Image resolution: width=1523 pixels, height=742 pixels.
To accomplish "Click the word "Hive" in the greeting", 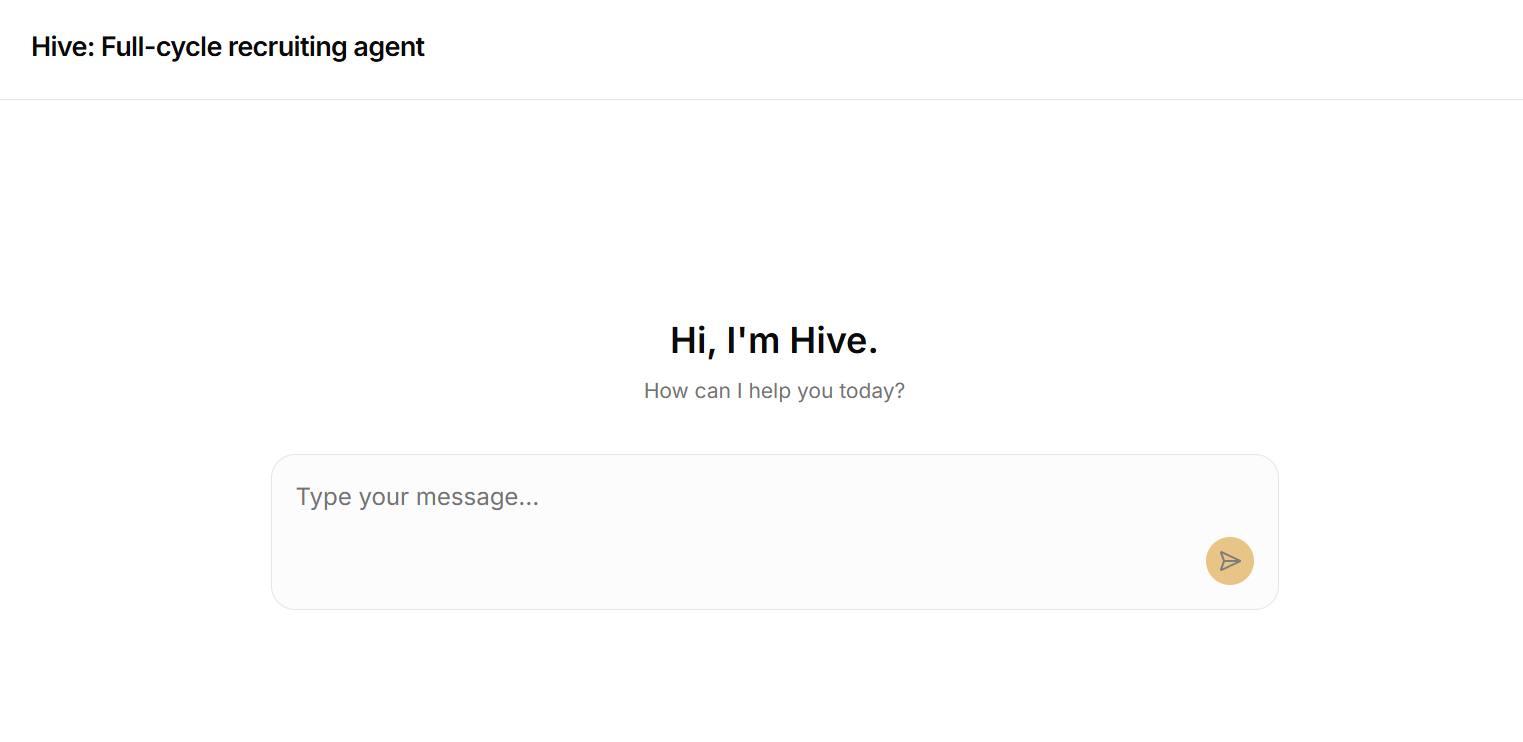I will (831, 341).
